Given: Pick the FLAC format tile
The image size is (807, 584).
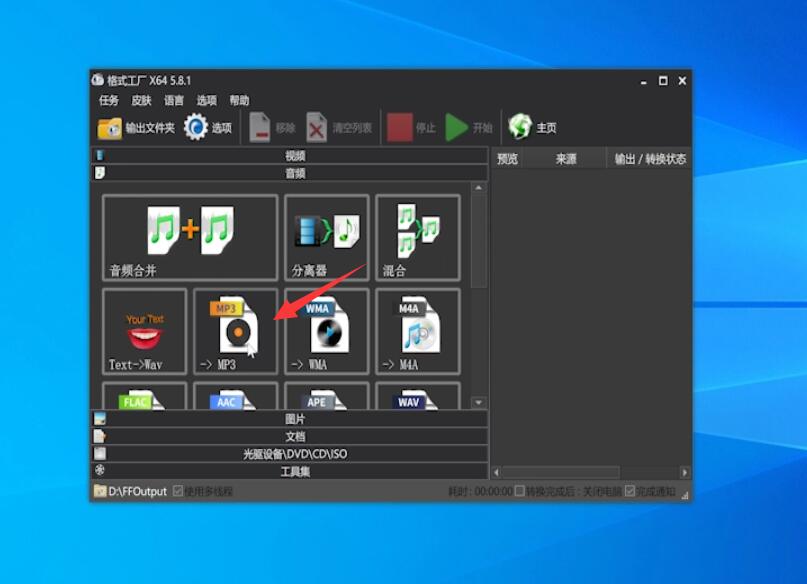Looking at the screenshot, I should pyautogui.click(x=145, y=396).
